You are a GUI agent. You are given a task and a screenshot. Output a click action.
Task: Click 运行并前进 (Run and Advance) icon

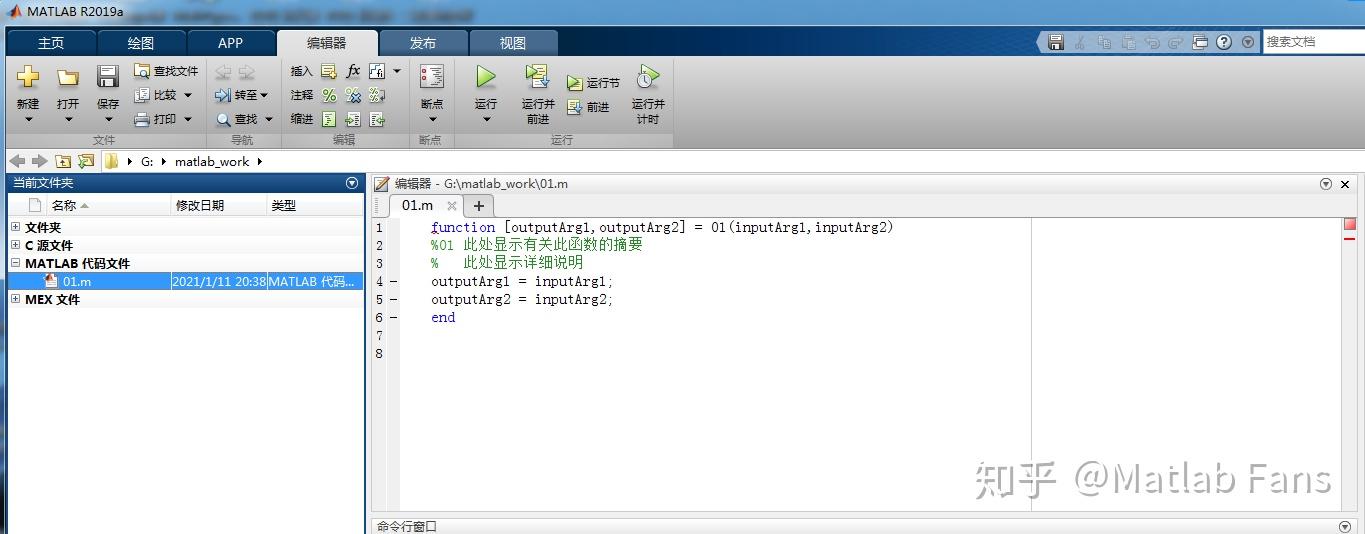(538, 77)
